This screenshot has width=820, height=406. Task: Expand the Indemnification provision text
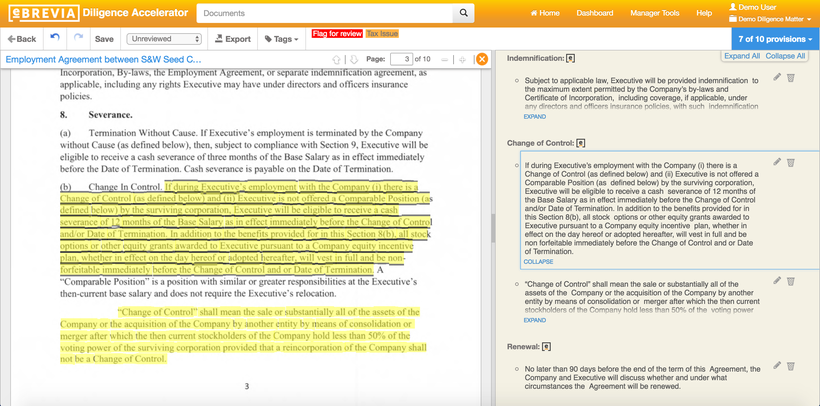534,117
